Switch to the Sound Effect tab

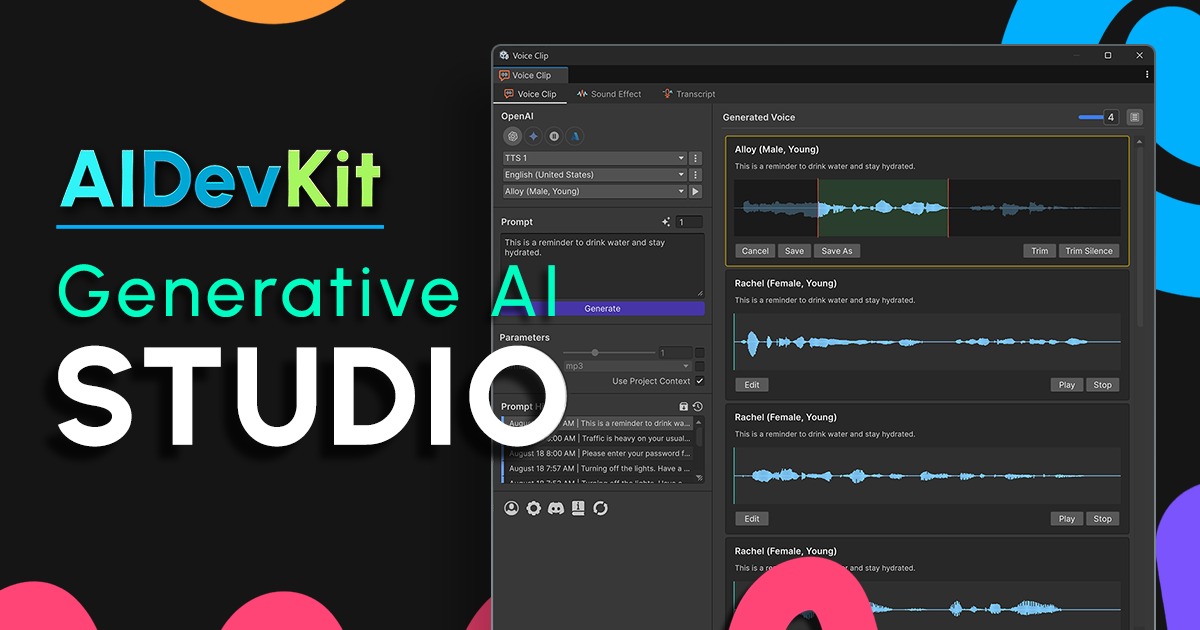point(609,93)
